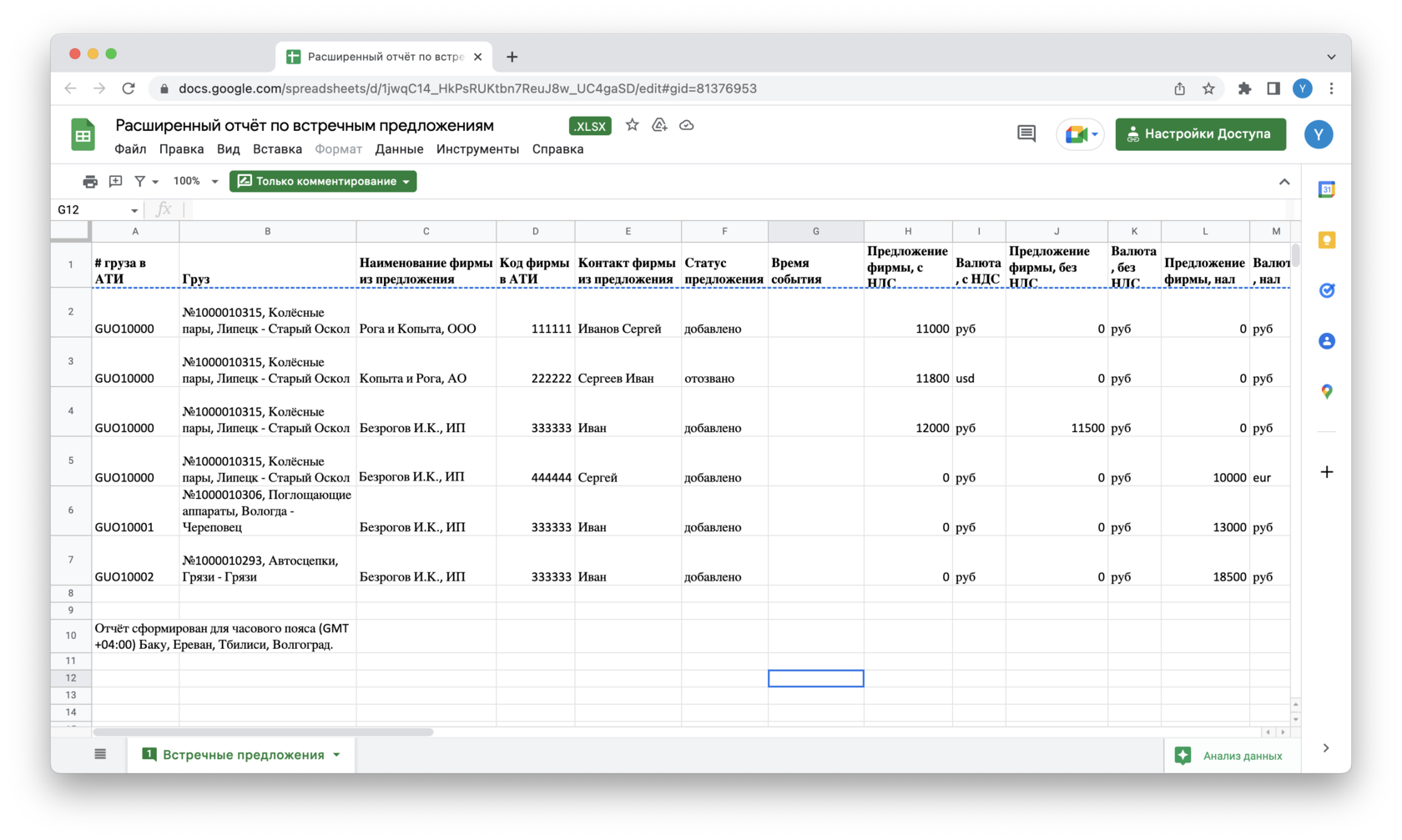This screenshot has height=840, width=1402.
Task: Open Contacts side panel
Action: point(1327,340)
